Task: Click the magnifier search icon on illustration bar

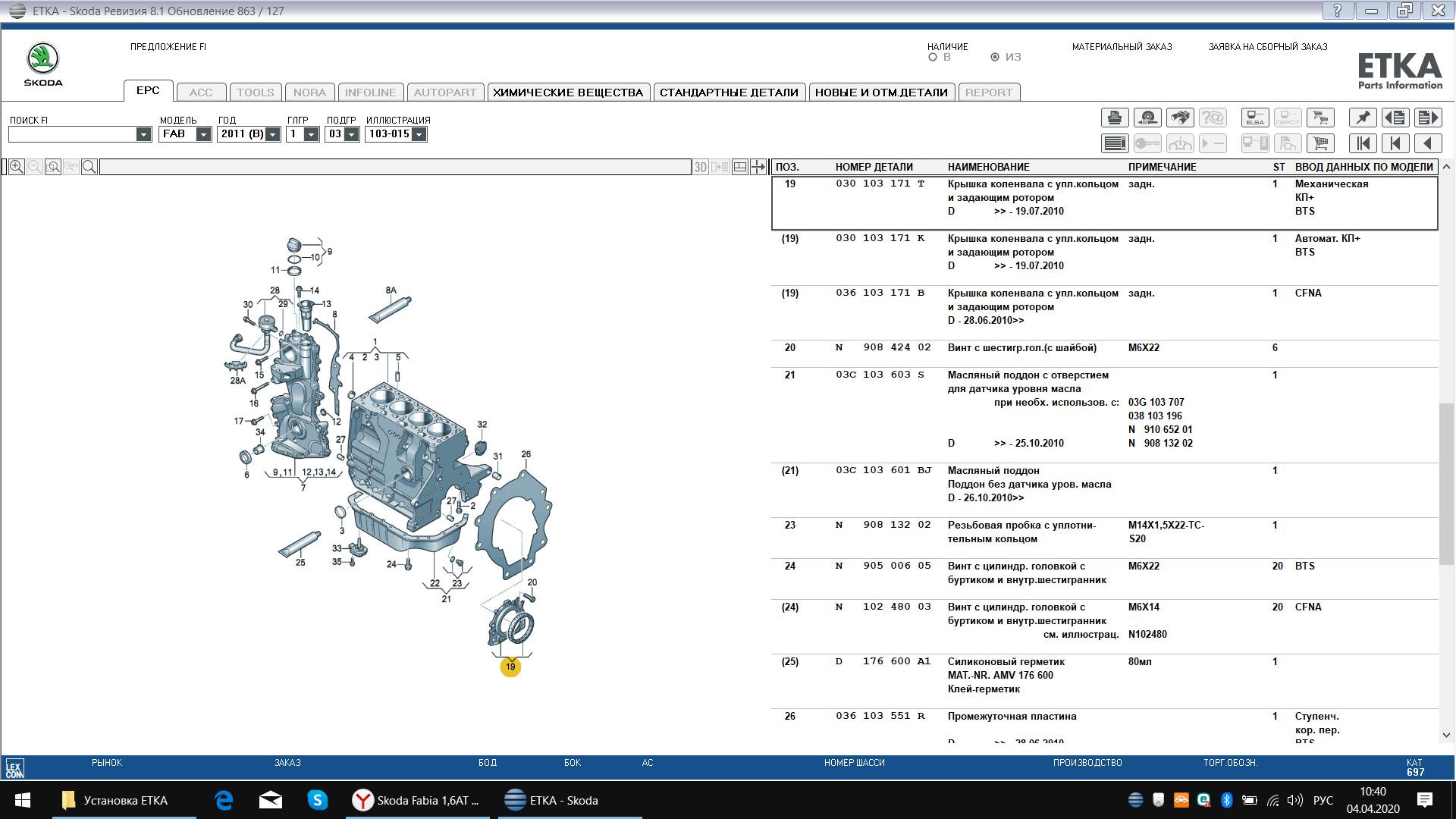Action: [89, 167]
